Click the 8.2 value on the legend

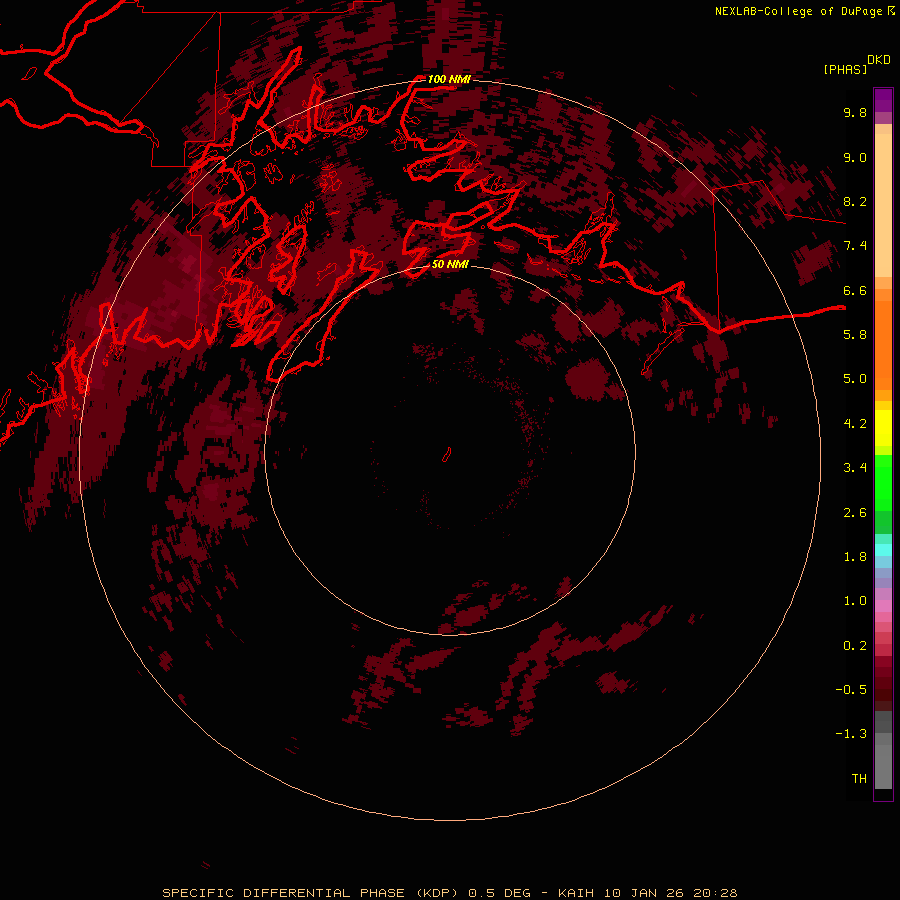tap(855, 201)
